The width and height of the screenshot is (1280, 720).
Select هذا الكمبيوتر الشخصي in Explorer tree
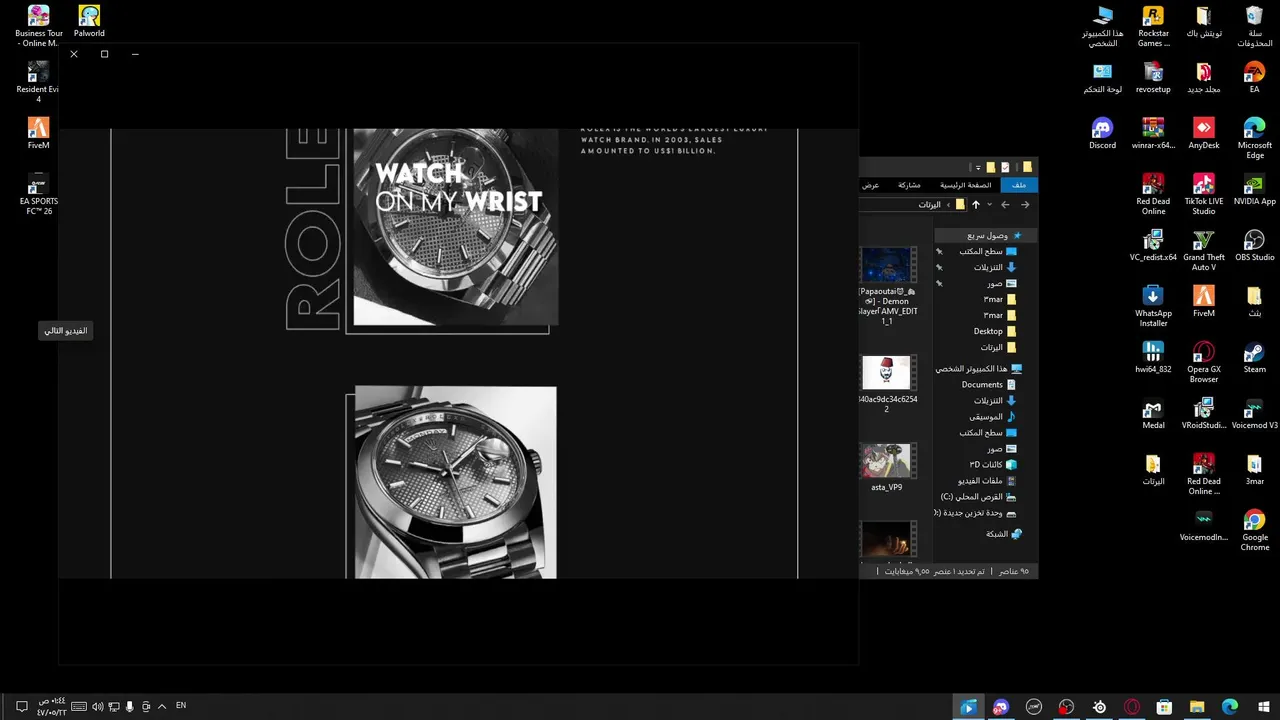(979, 368)
